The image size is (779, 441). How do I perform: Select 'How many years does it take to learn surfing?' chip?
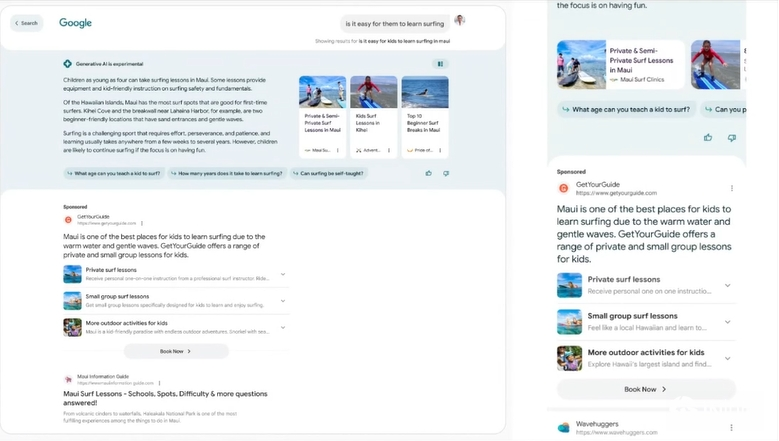click(x=227, y=173)
